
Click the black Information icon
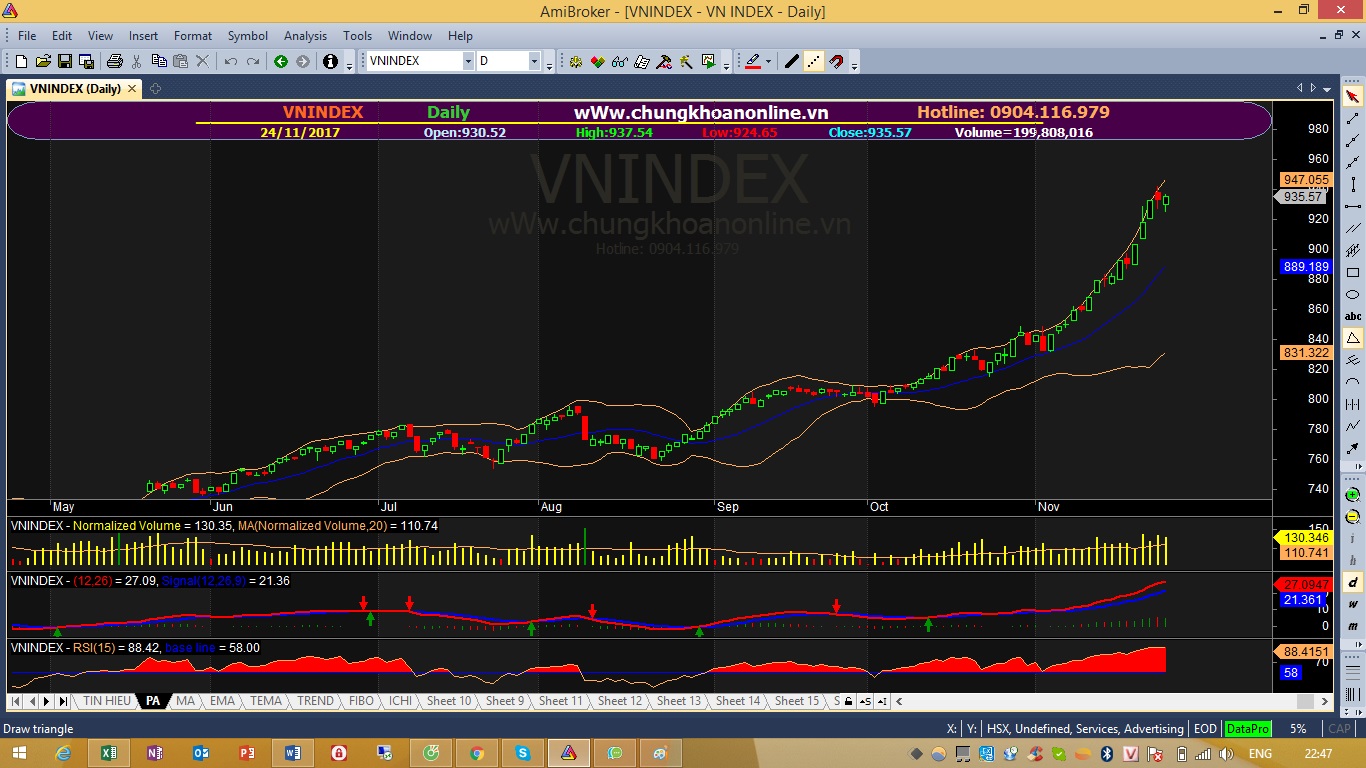(331, 62)
